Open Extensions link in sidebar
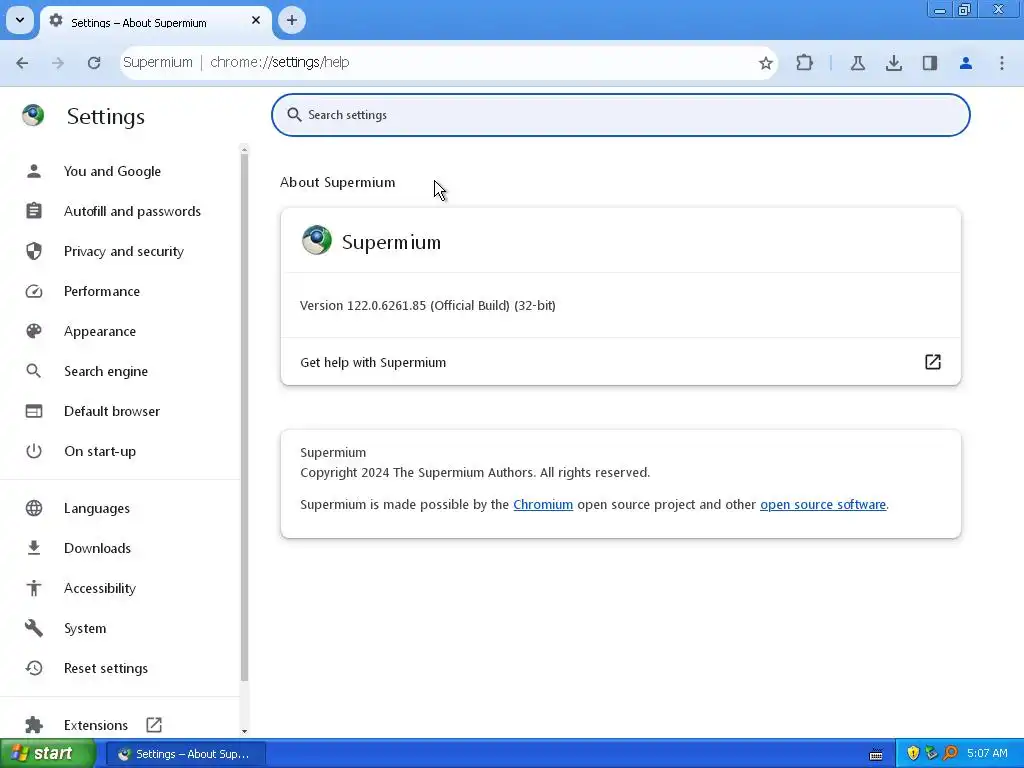The image size is (1024, 768). (96, 725)
